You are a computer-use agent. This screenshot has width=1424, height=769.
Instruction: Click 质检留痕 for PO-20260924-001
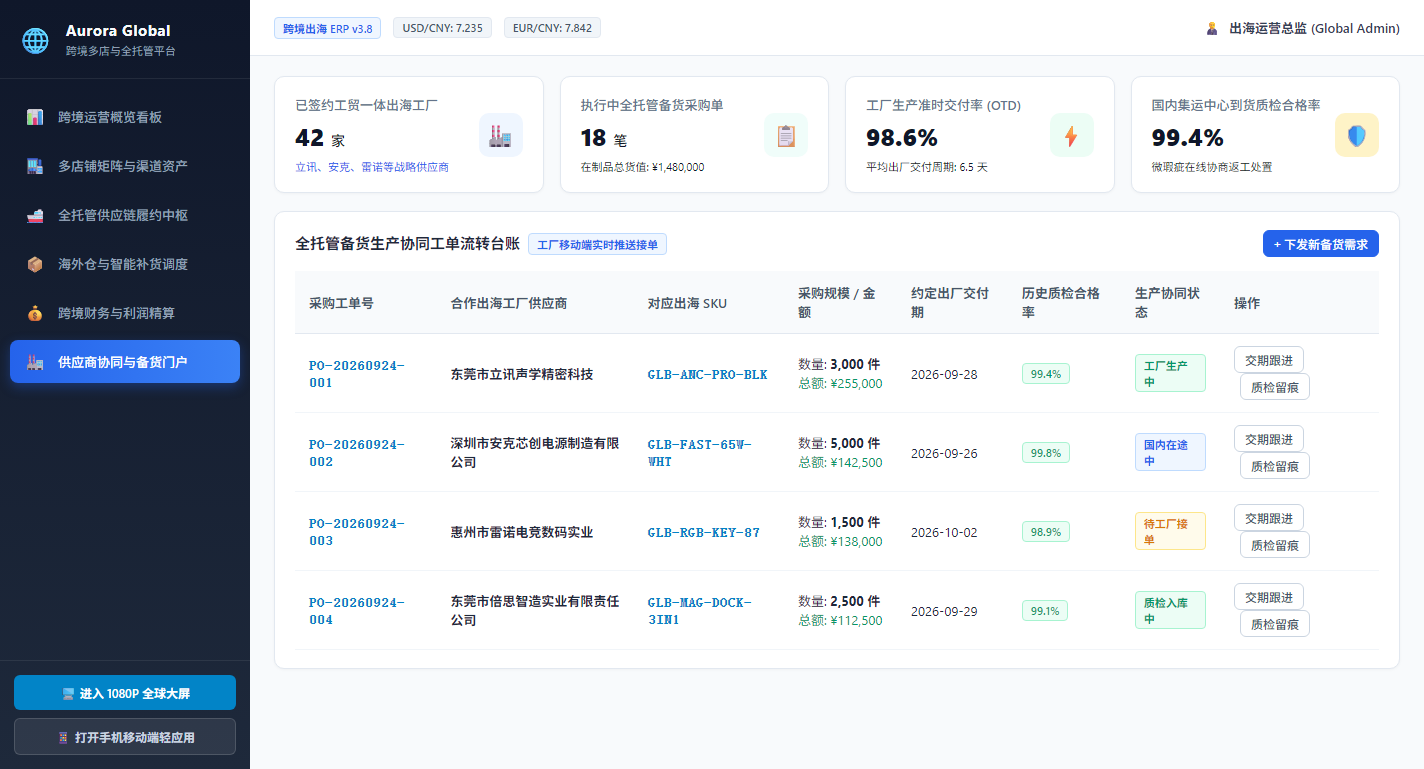point(1275,387)
